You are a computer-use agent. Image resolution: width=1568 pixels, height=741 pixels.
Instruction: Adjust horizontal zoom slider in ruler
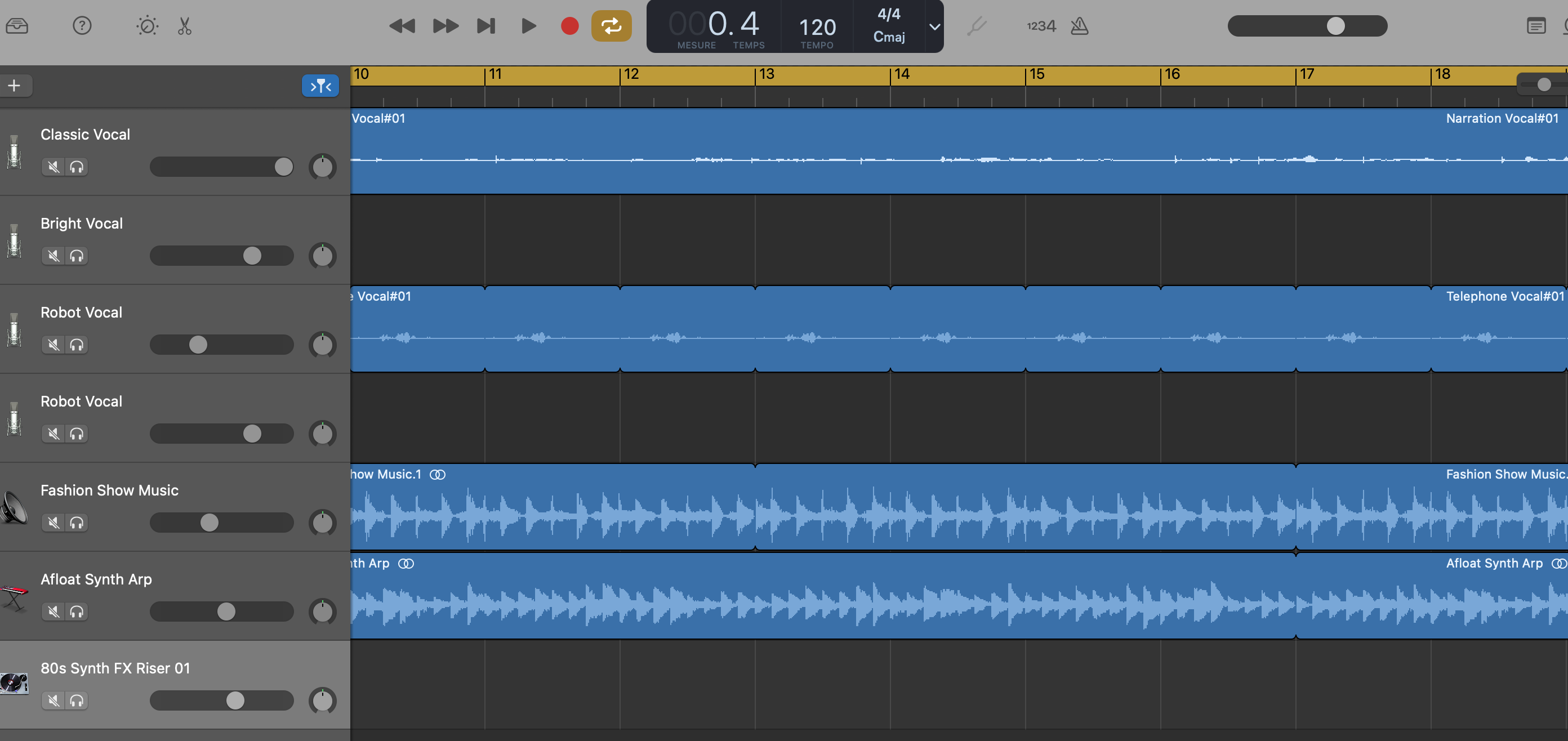tap(1543, 84)
